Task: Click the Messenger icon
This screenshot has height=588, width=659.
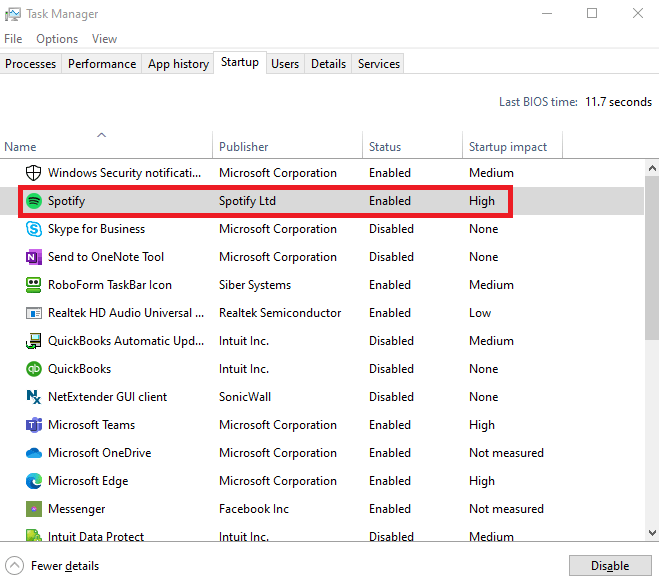Action: (x=34, y=509)
